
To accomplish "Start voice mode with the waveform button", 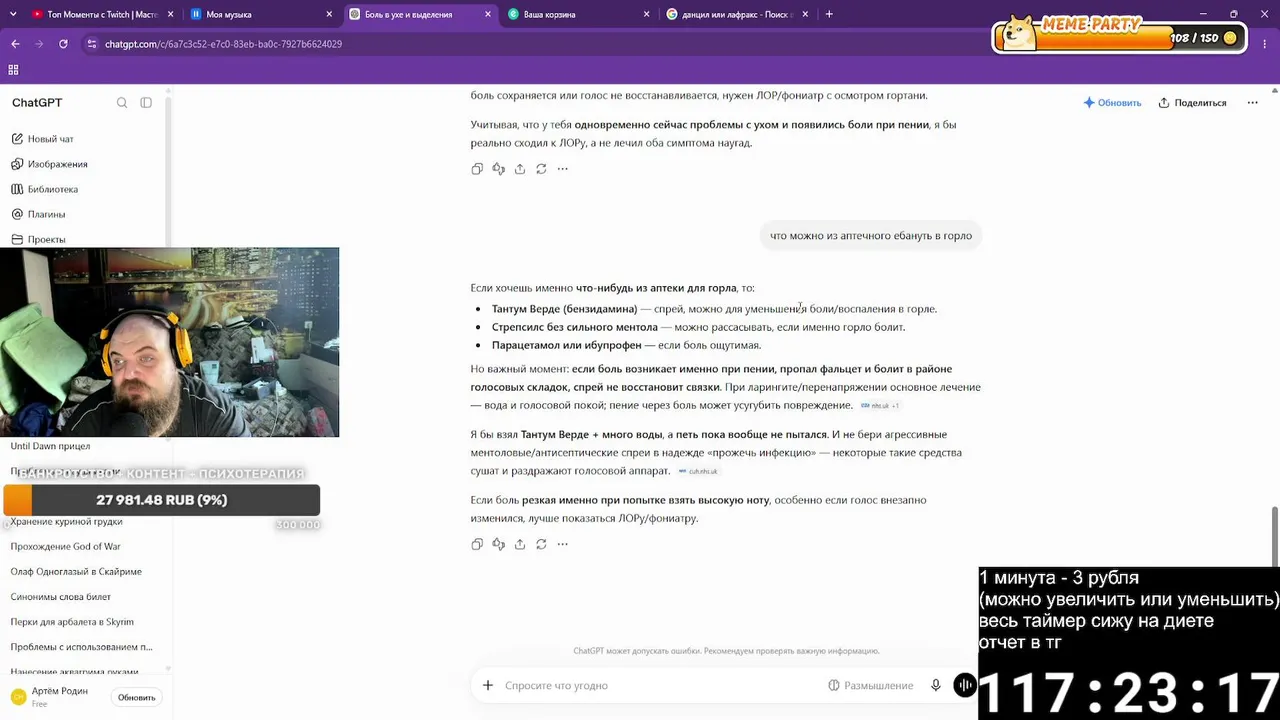I will point(965,685).
